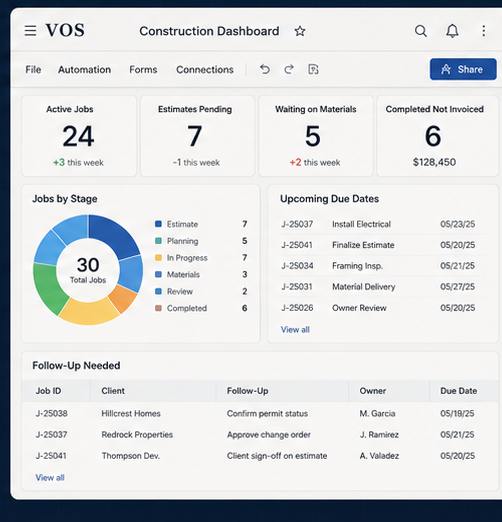Click View all under Follow-Up Needed
Screen dimensions: 502x522
point(50,478)
